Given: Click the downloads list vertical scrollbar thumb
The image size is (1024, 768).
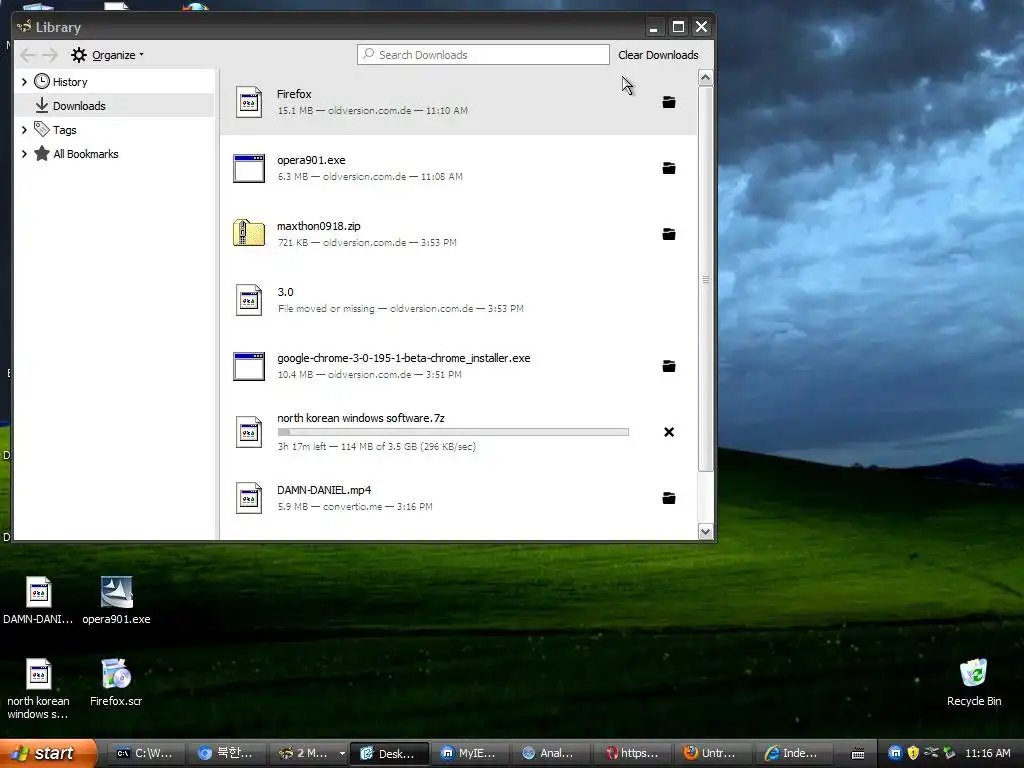Looking at the screenshot, I should pos(705,279).
